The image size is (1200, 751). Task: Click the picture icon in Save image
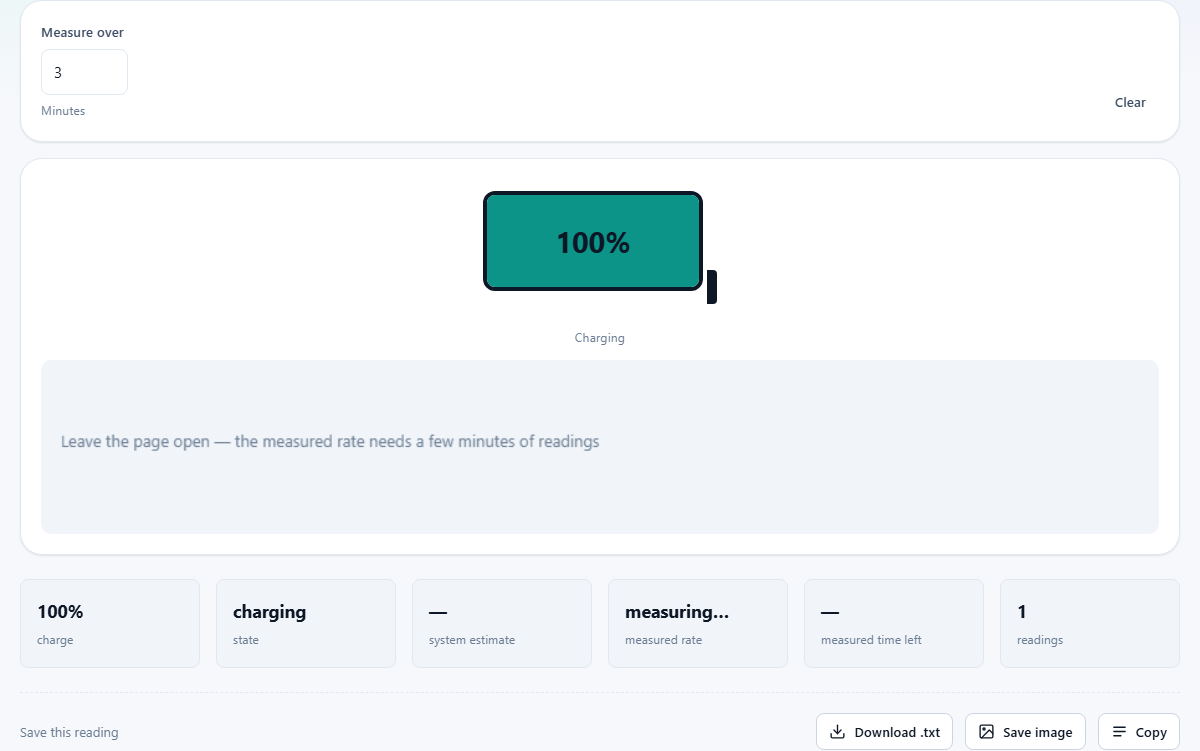[986, 732]
